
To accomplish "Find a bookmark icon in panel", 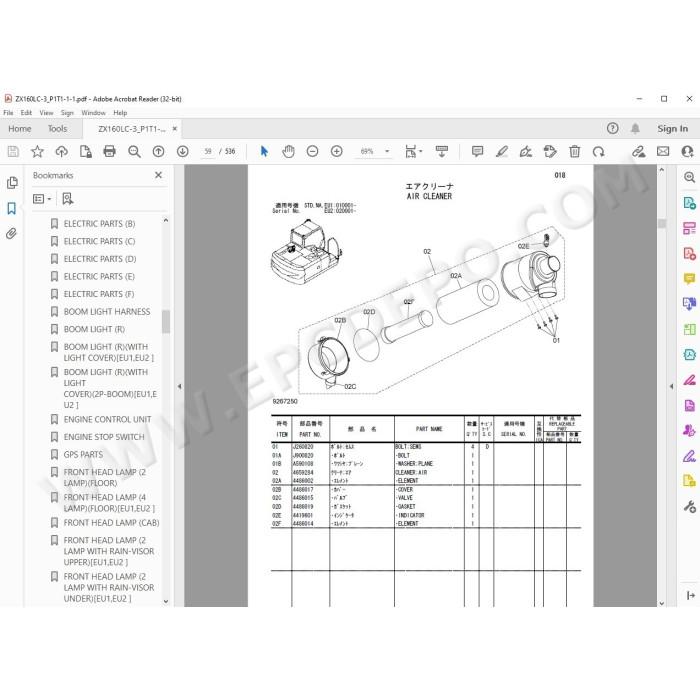I will pos(67,199).
